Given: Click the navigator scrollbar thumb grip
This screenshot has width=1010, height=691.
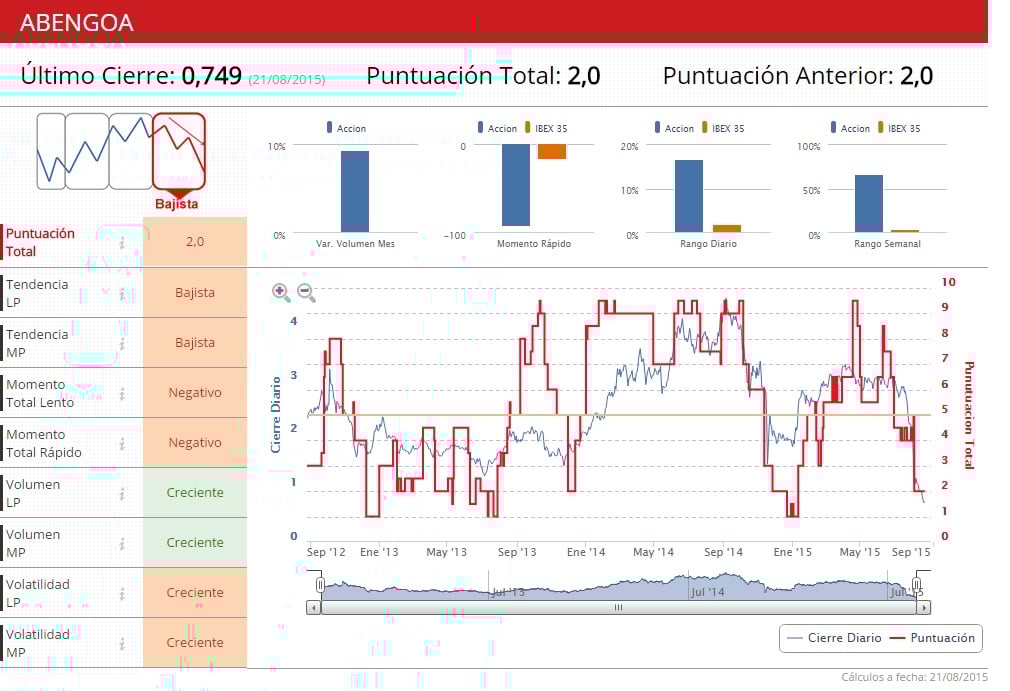Looking at the screenshot, I should pyautogui.click(x=618, y=607).
